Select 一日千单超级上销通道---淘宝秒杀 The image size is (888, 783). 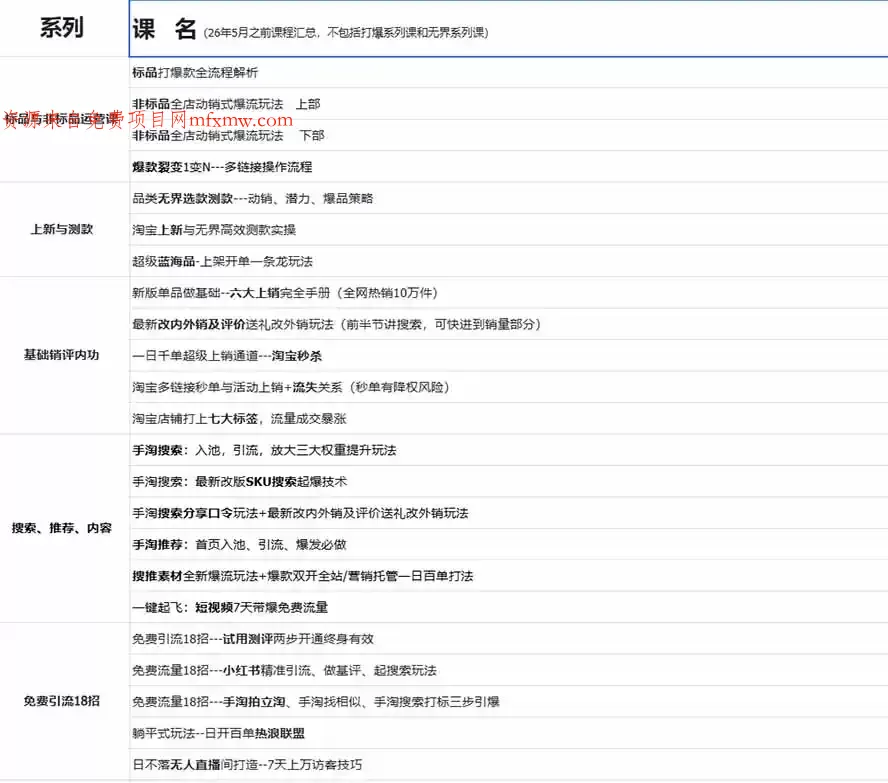509,356
